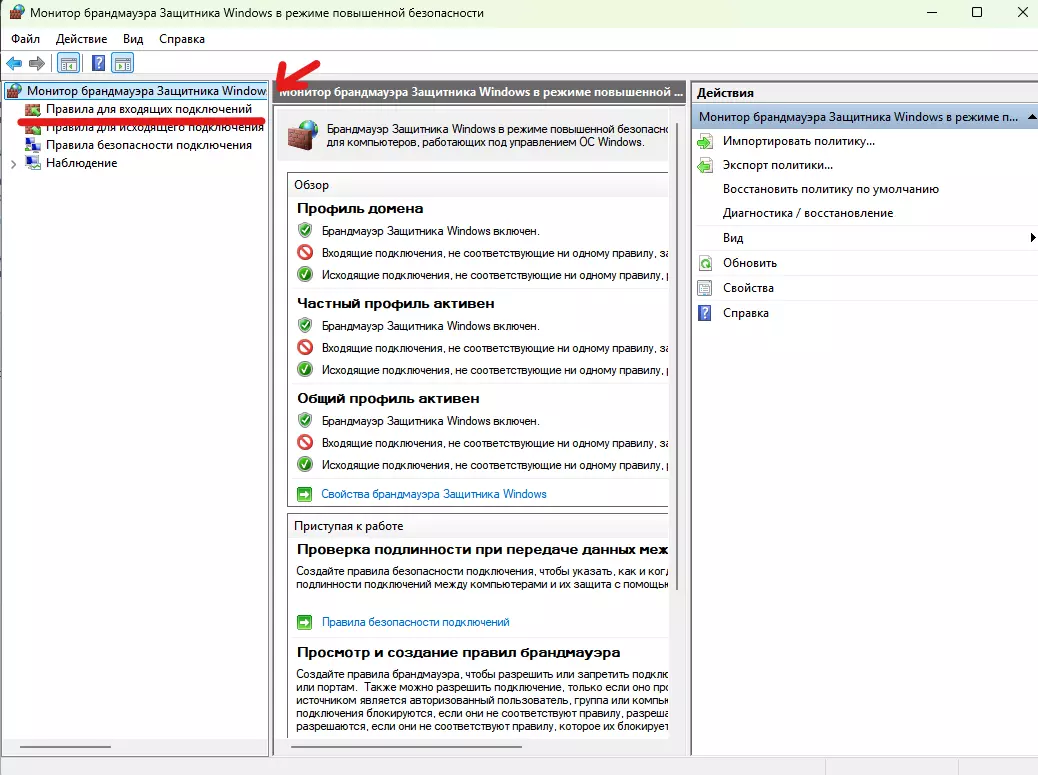Open the Вид submenu arrow in Actions
This screenshot has width=1038, height=775.
point(1032,238)
